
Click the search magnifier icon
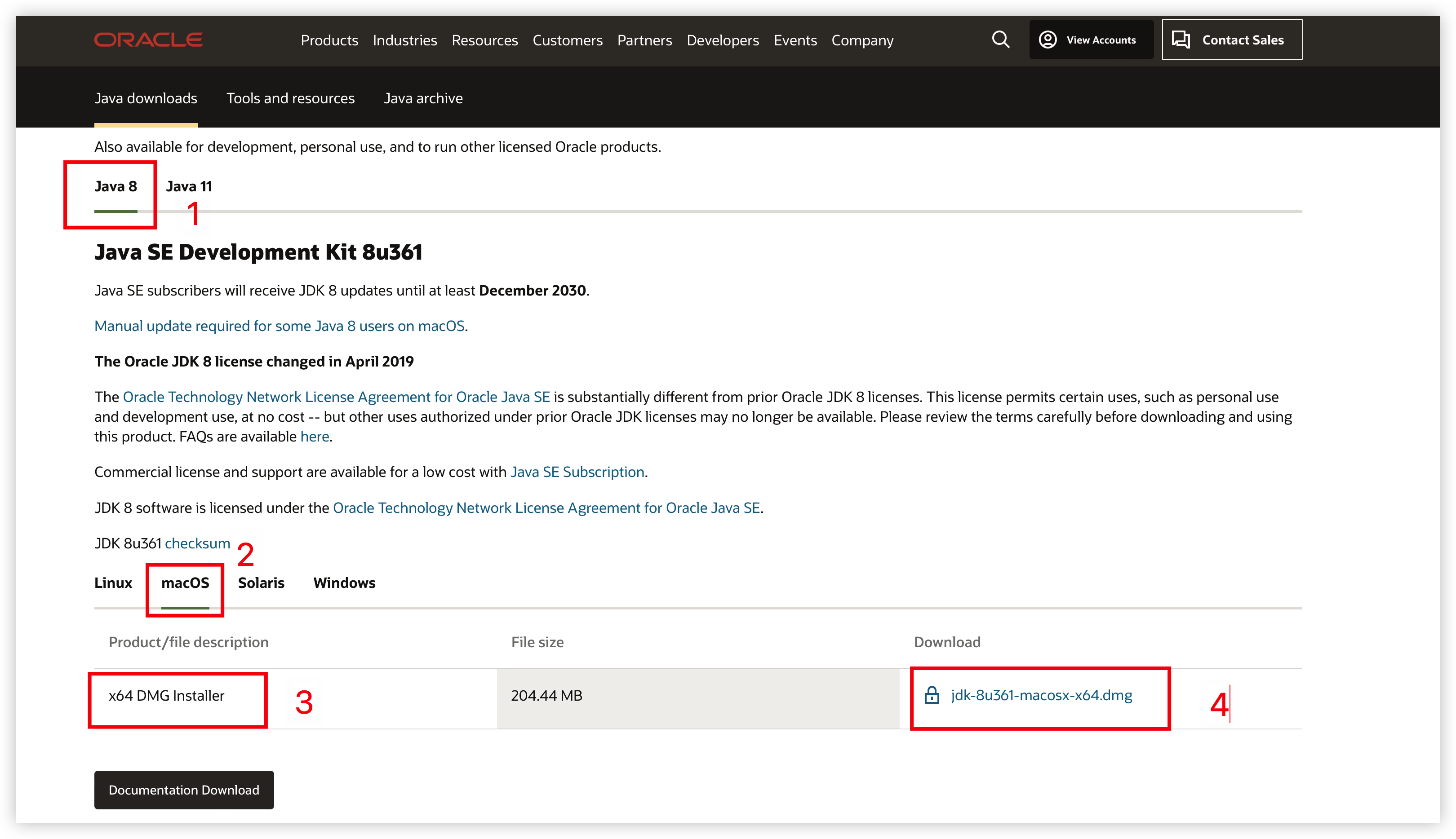click(1001, 40)
